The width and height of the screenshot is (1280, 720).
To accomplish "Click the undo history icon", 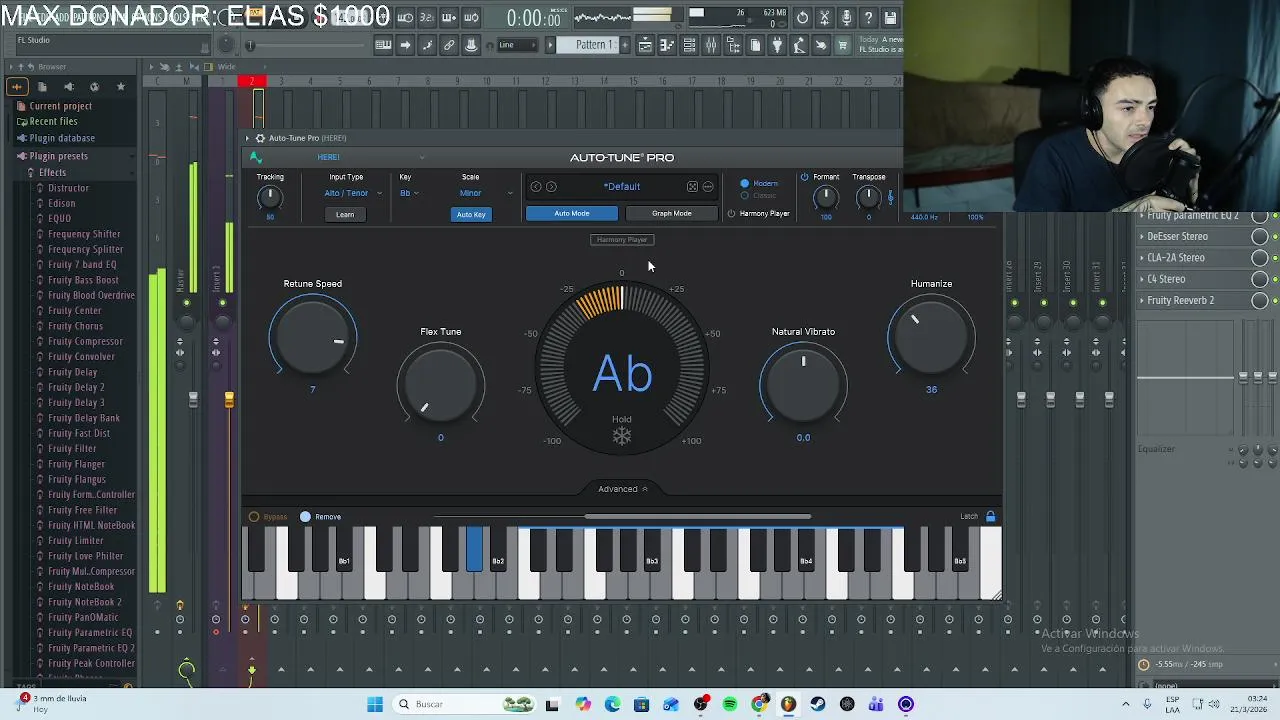I will click(x=802, y=17).
